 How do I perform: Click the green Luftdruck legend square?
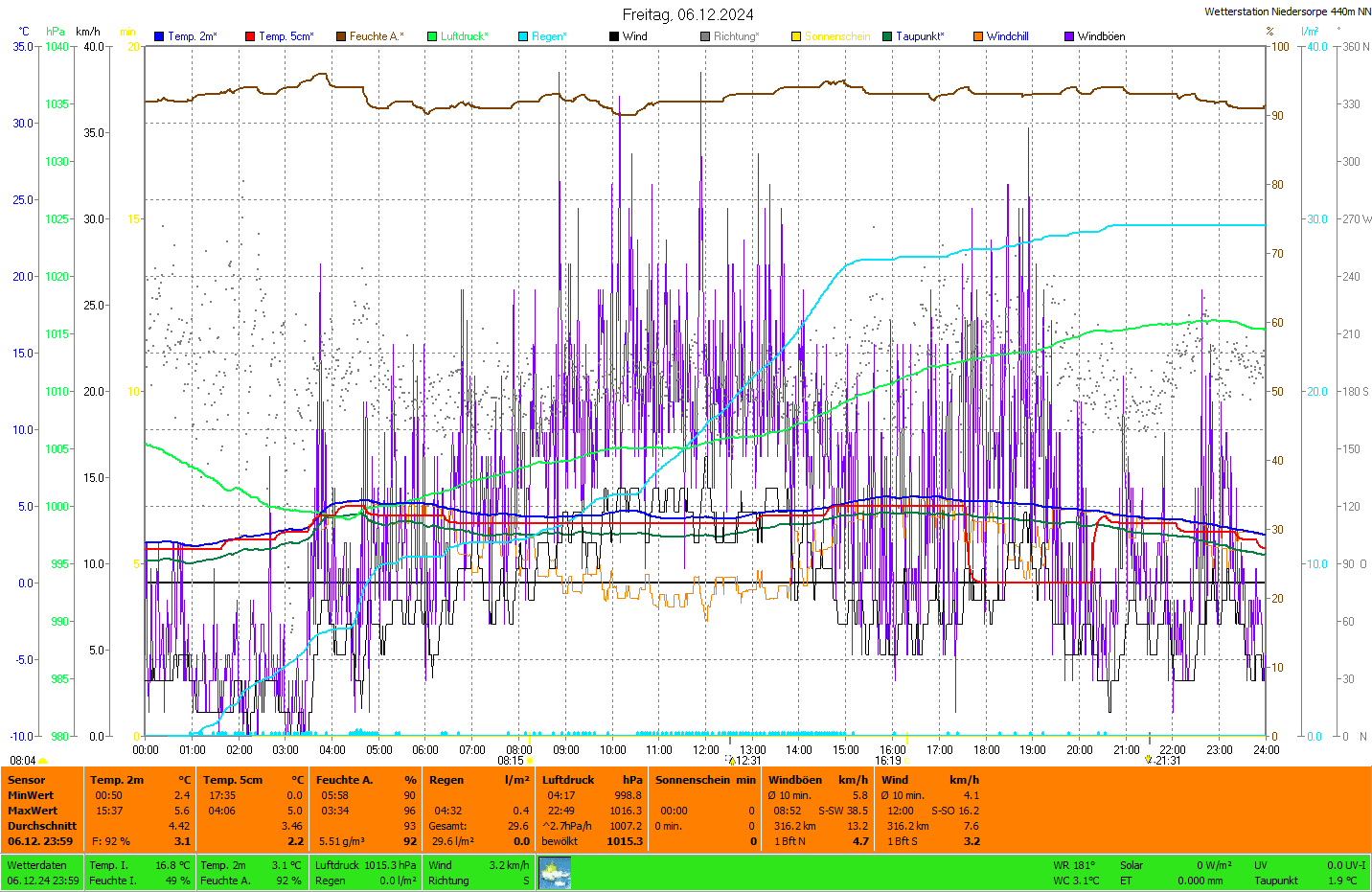coord(432,36)
